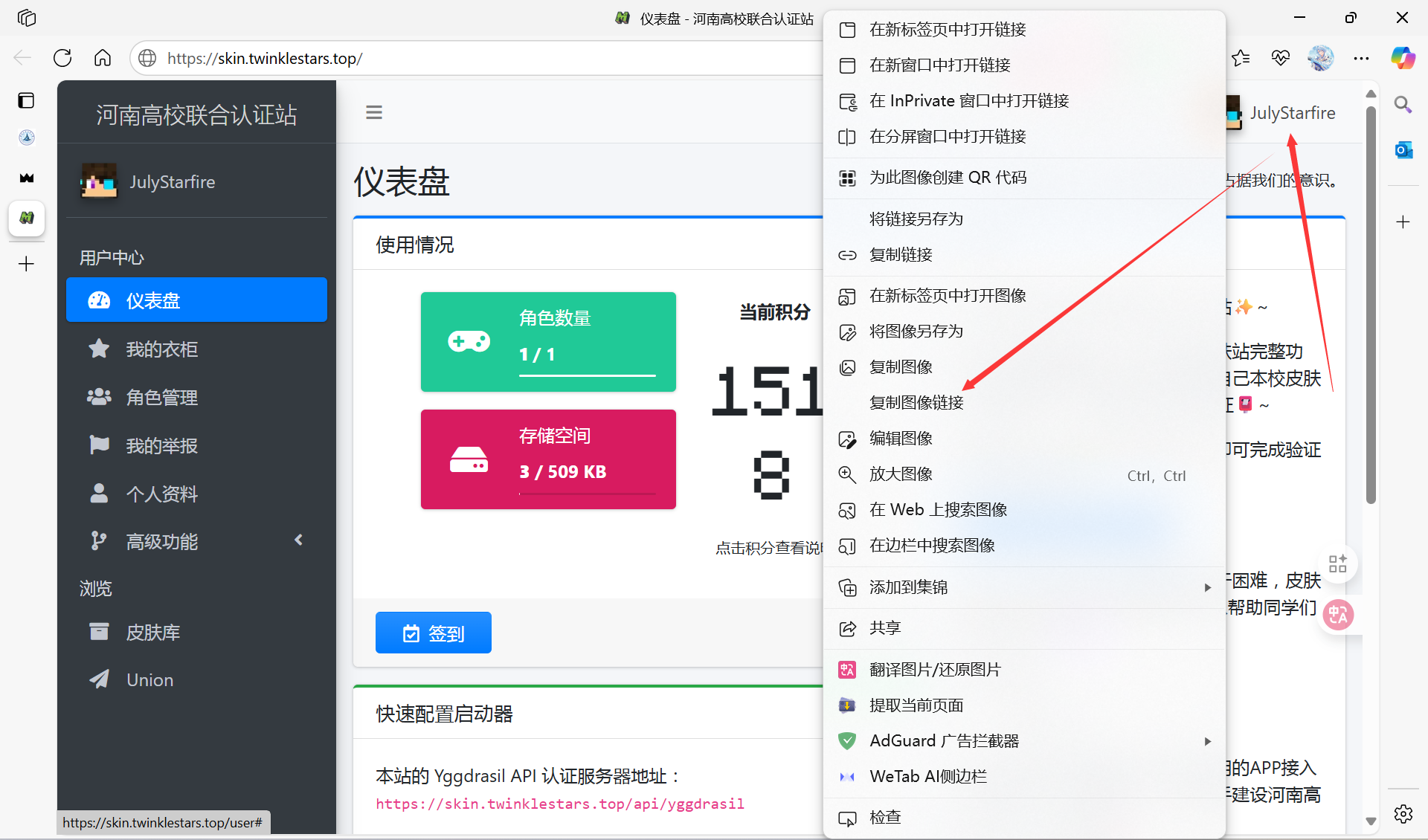Expand the 添加到集锦 submenu

(1207, 587)
